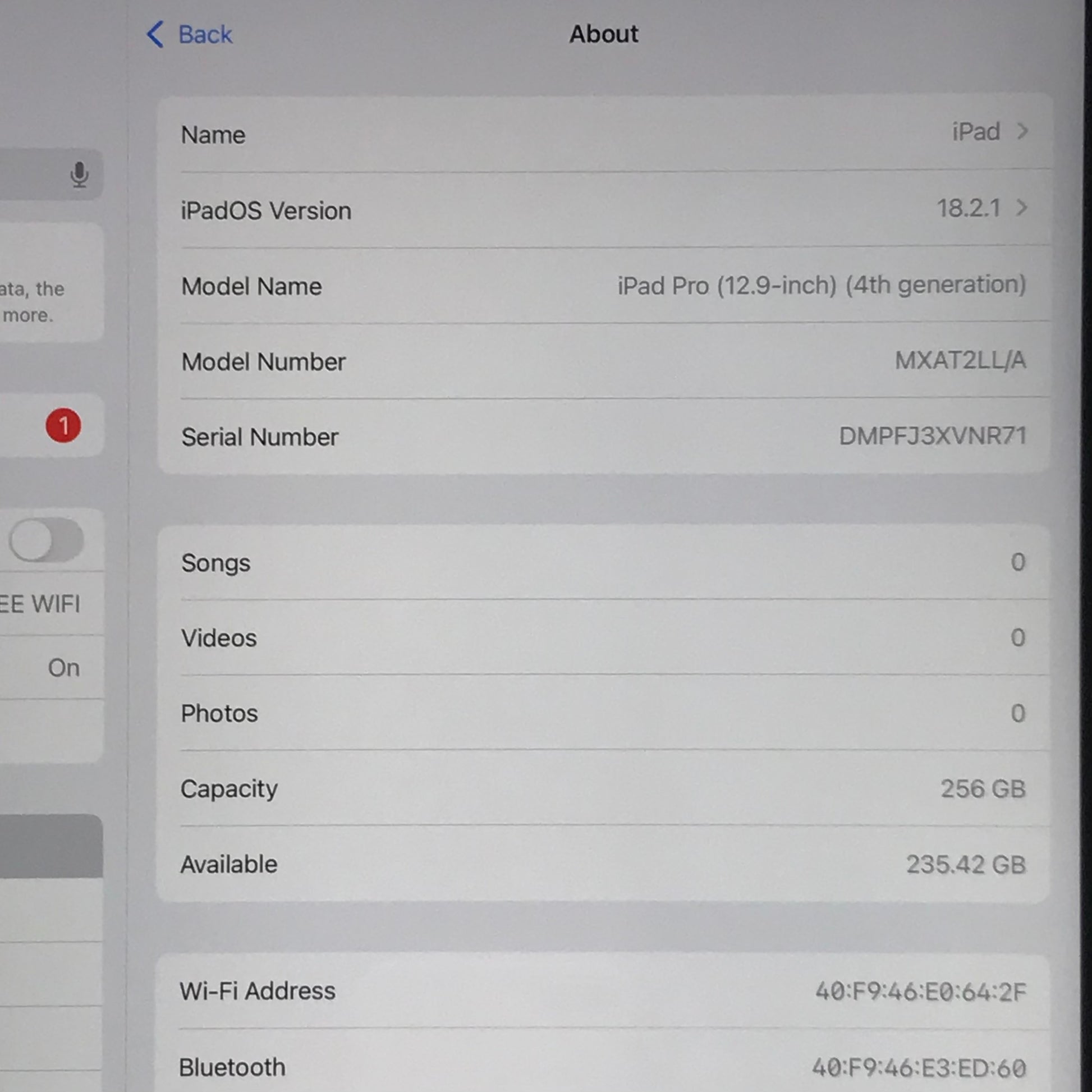Tap the Back text link
This screenshot has height=1092, width=1092.
(205, 34)
